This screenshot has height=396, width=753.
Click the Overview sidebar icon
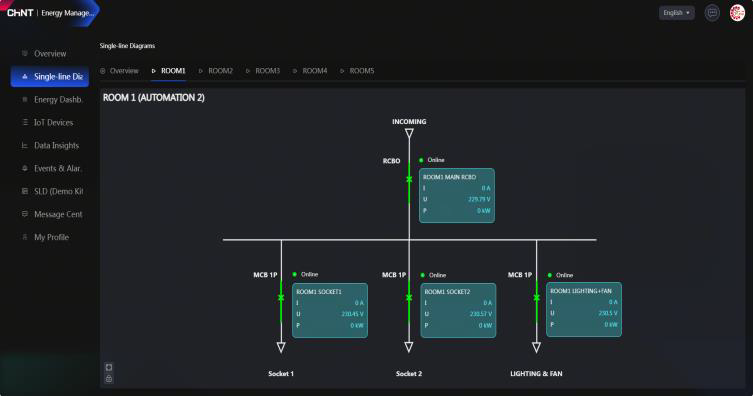click(25, 53)
